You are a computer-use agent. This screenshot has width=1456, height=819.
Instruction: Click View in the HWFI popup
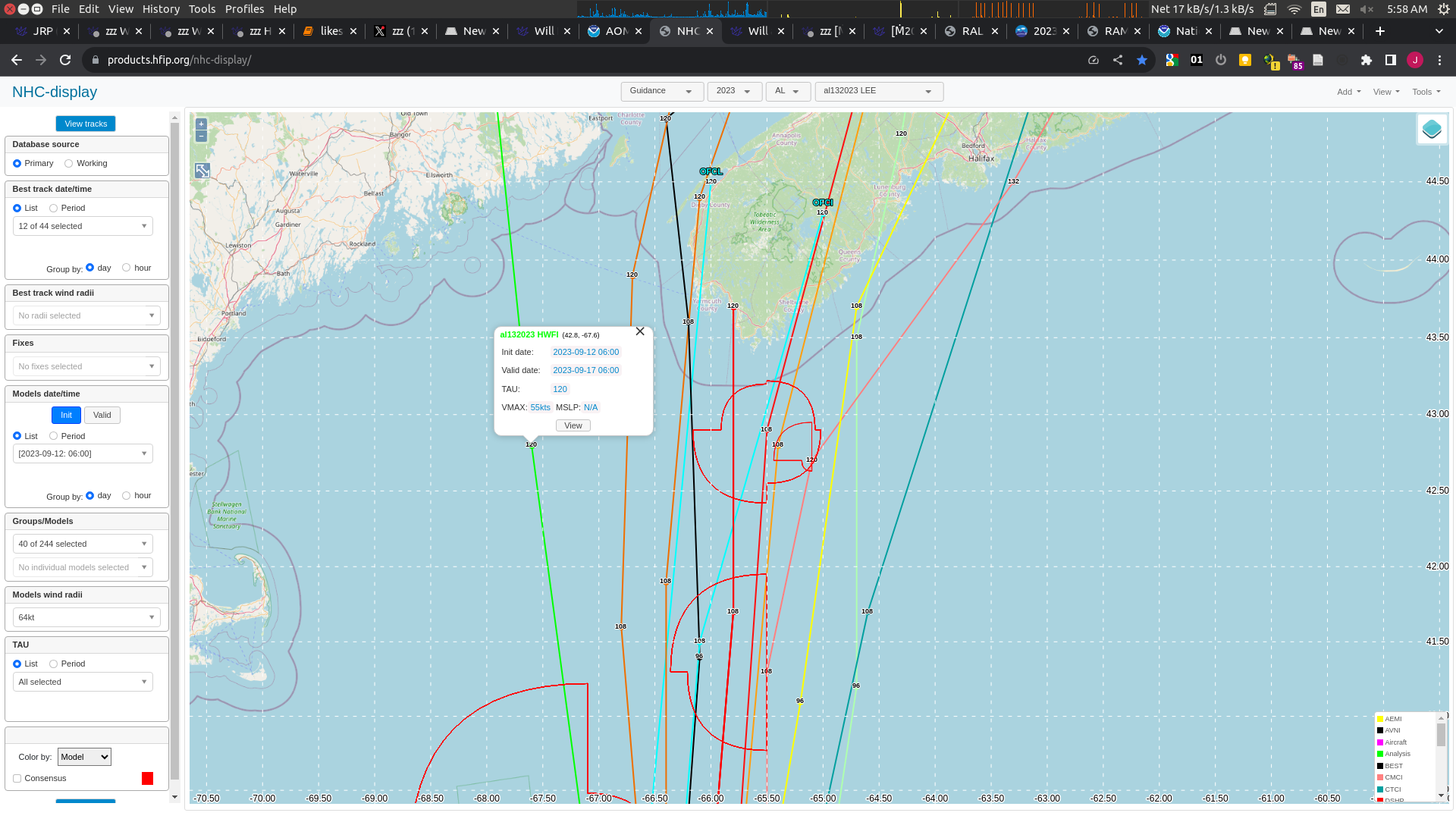[573, 425]
